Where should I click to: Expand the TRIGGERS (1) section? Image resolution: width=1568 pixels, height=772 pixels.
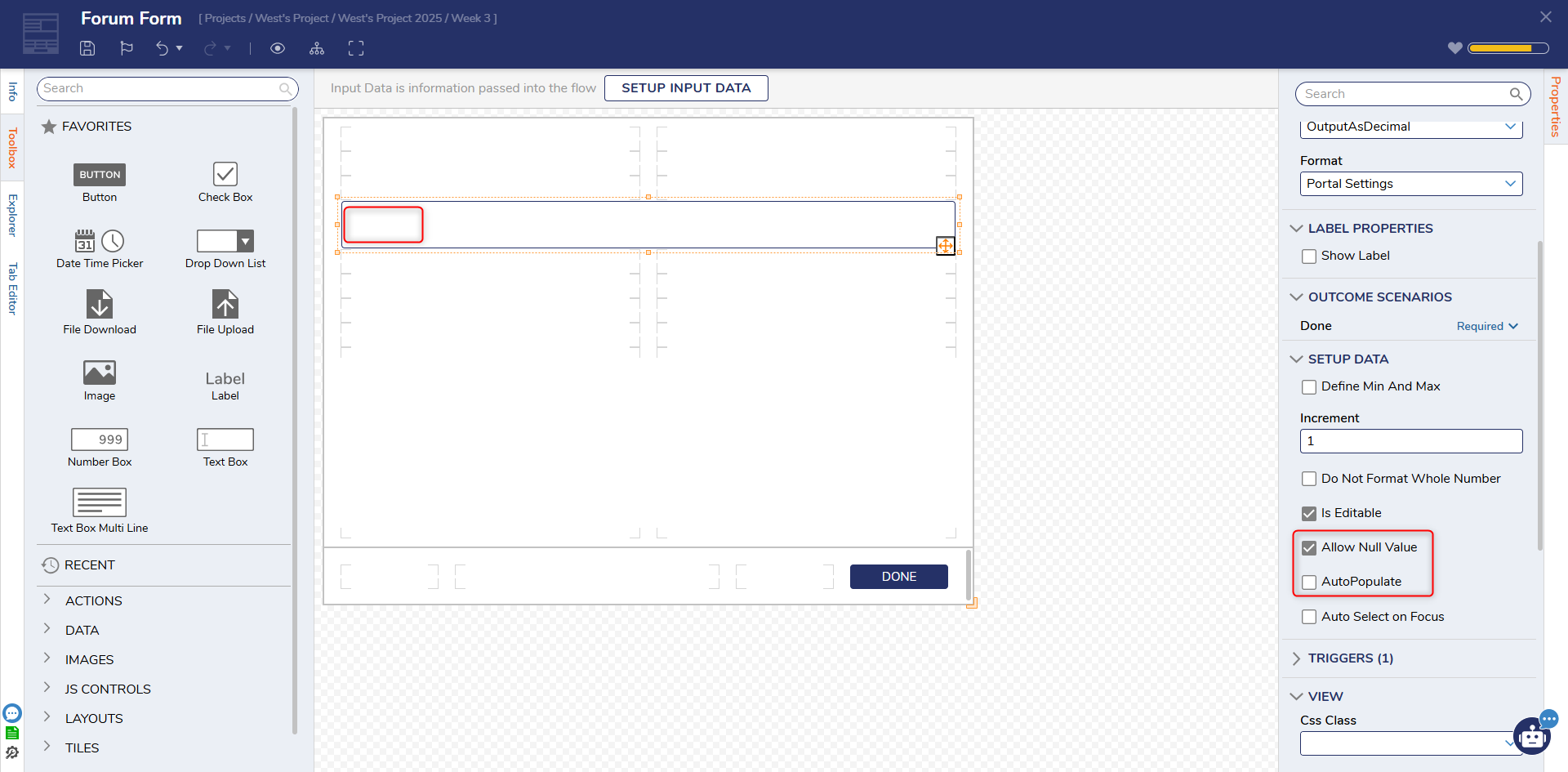point(1350,658)
